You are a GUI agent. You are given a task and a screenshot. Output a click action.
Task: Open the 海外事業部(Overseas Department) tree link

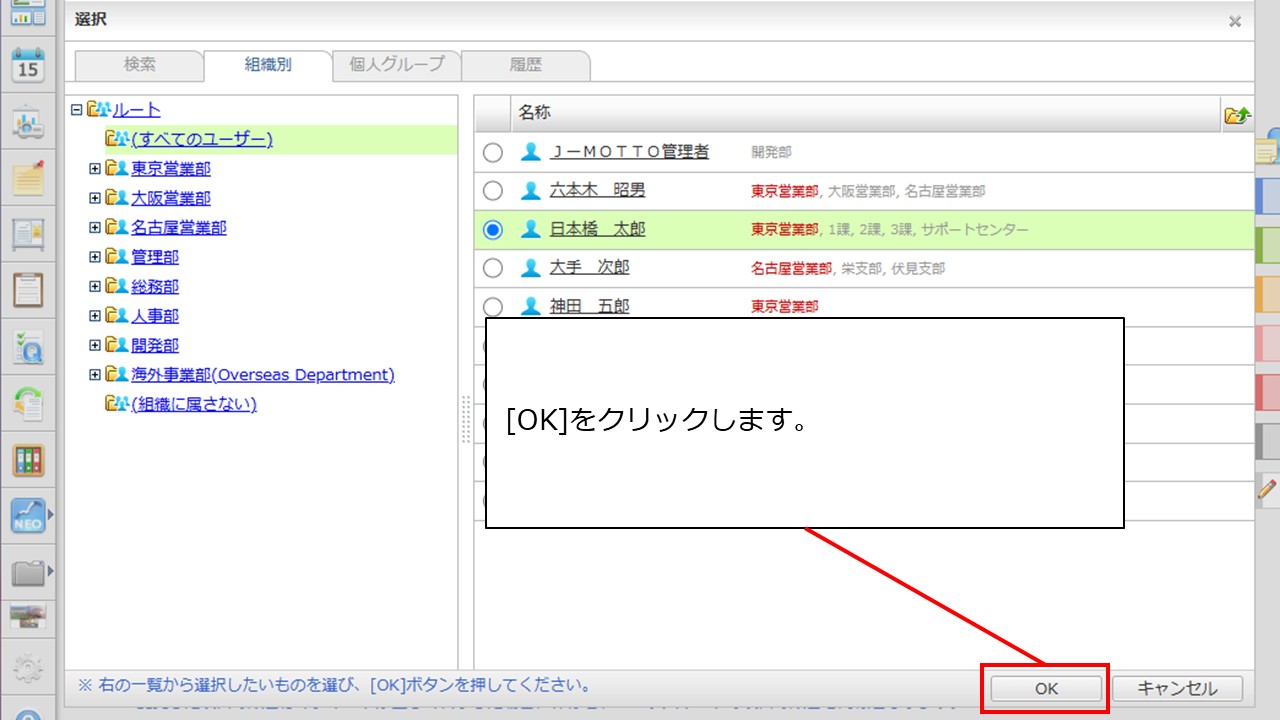[262, 375]
